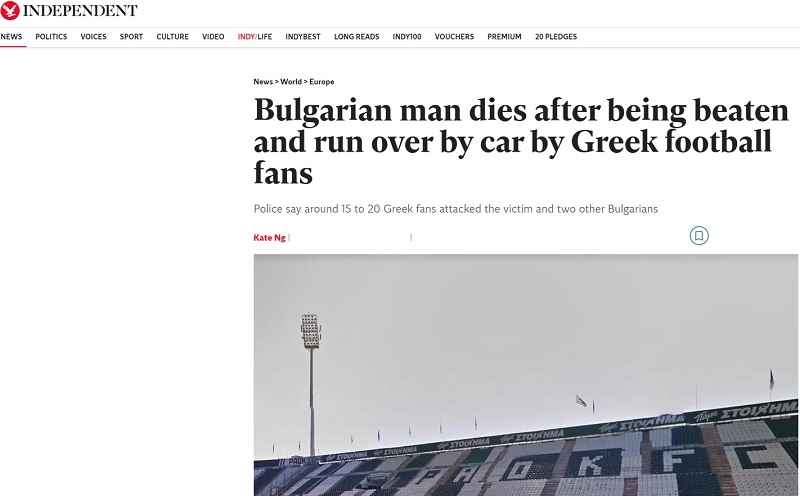This screenshot has height=496, width=800.
Task: Click the World breadcrumb link
Action: click(x=291, y=82)
